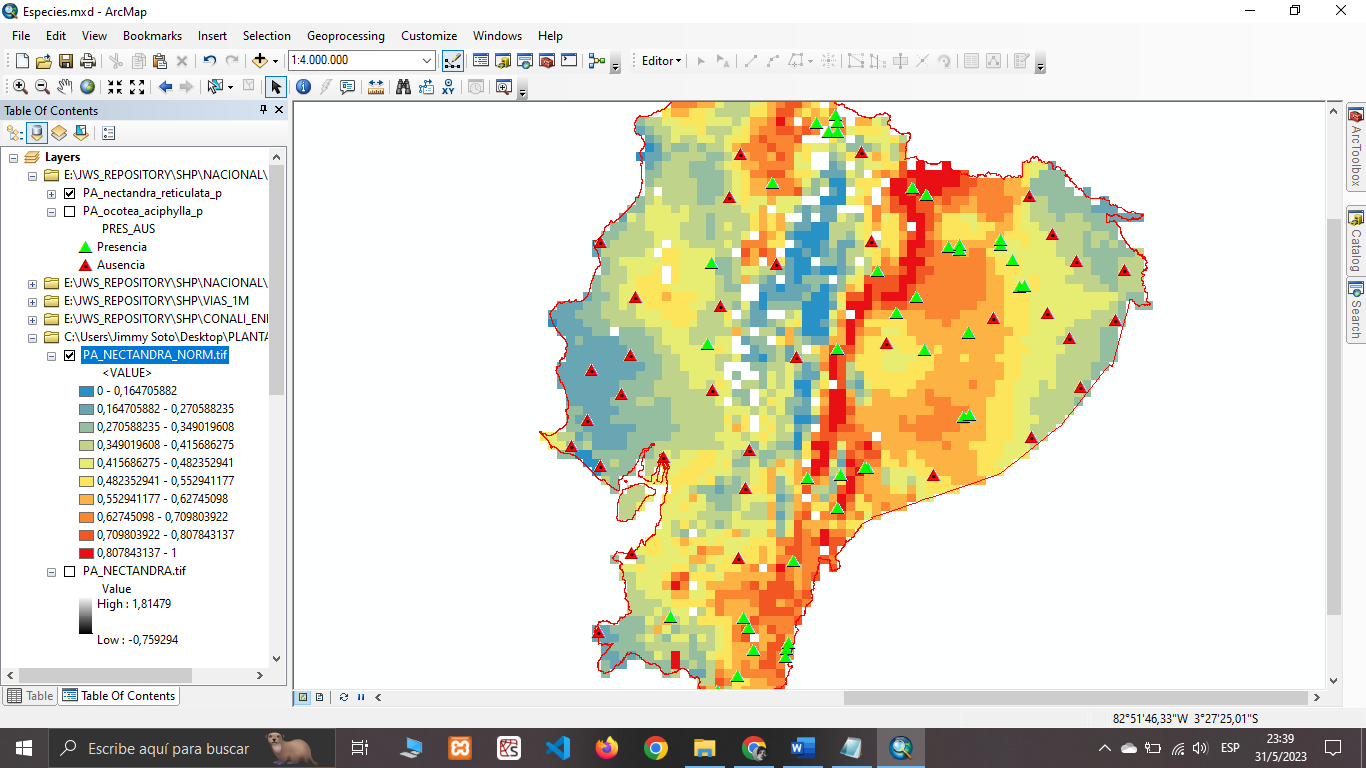
Task: Click the Open map document icon
Action: [x=43, y=61]
